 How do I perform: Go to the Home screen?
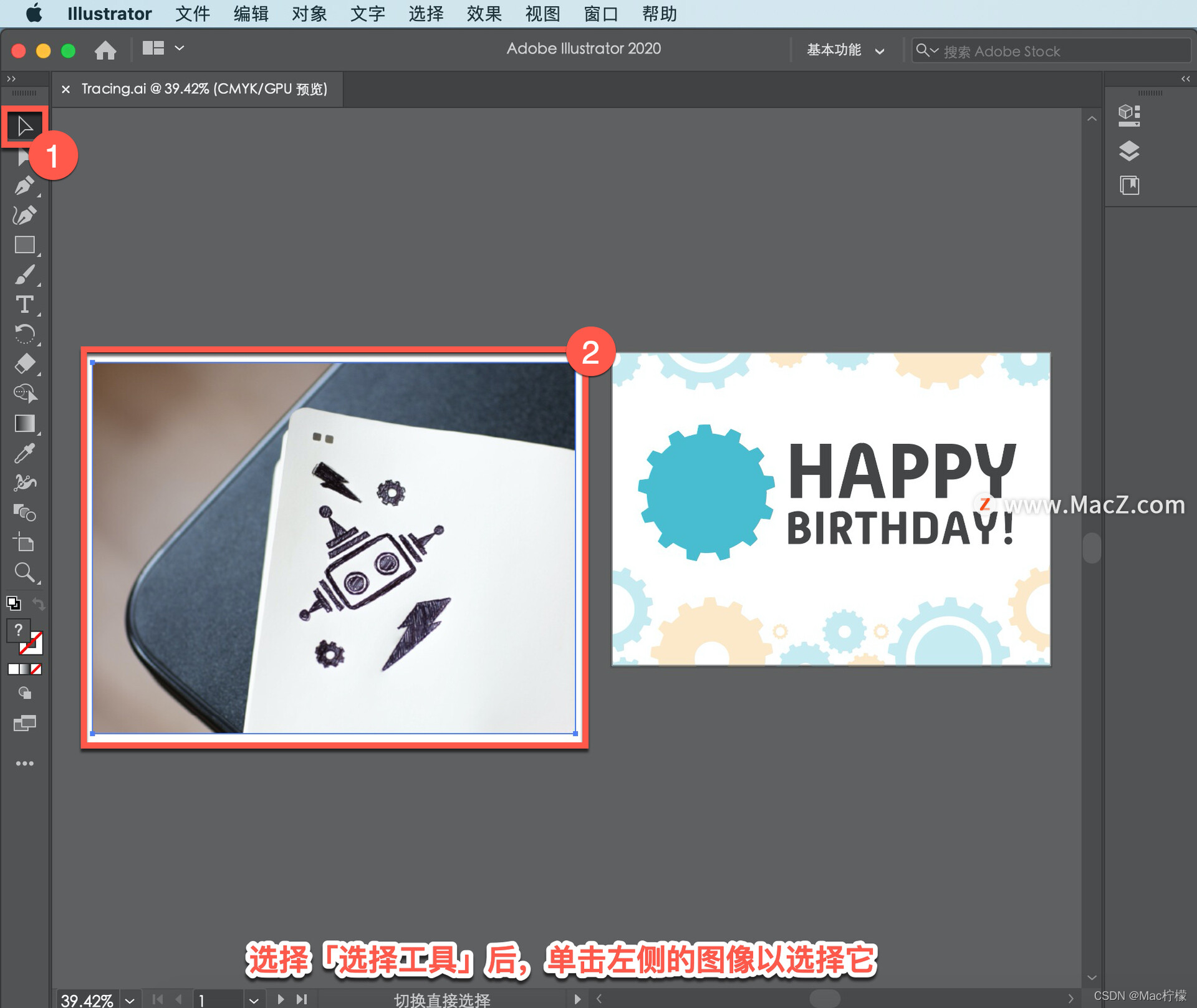click(x=105, y=49)
